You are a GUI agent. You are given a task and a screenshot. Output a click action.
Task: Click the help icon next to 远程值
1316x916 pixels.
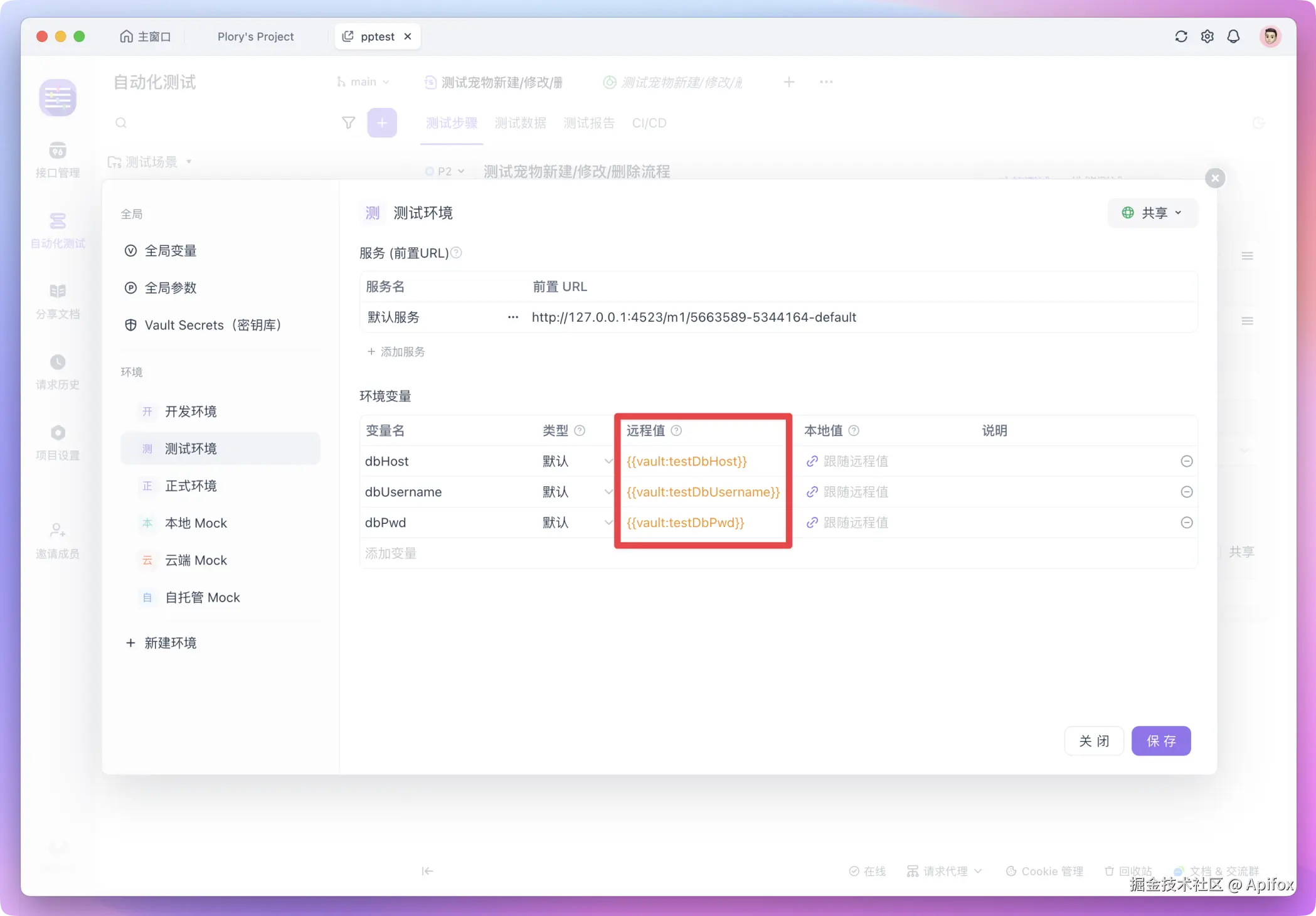coord(676,430)
